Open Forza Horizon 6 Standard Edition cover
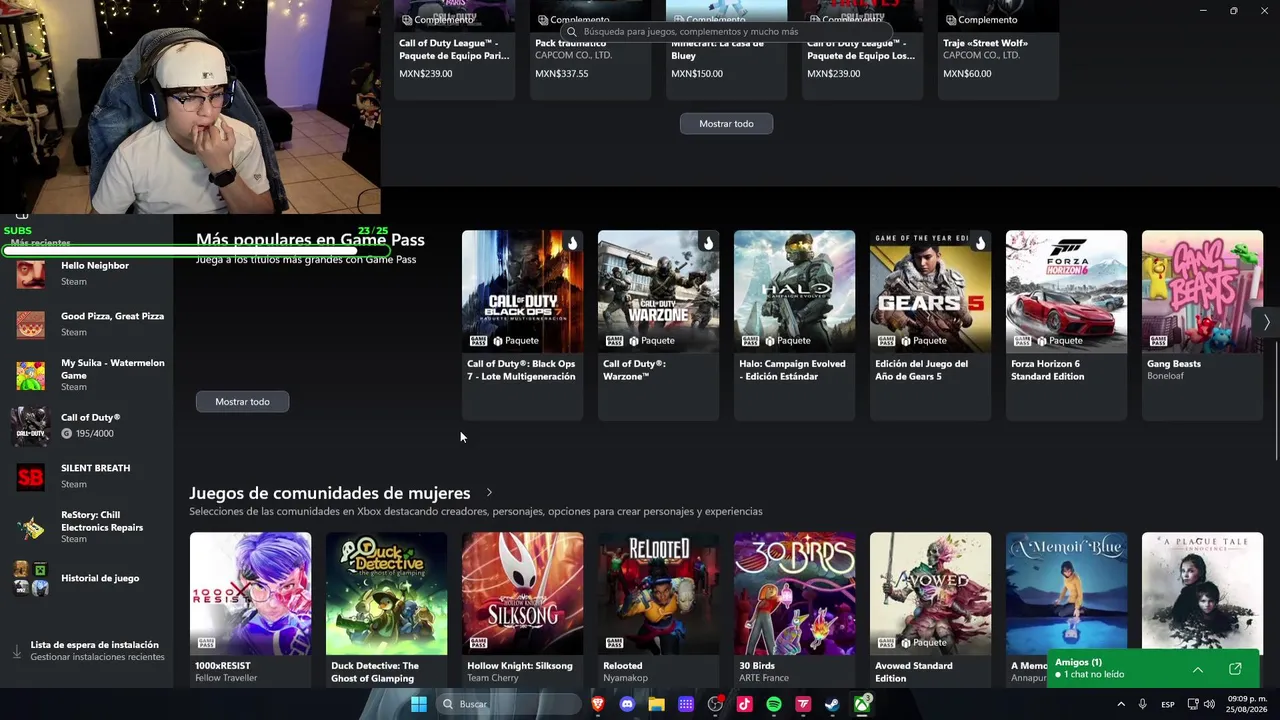1280x720 pixels. coord(1066,291)
